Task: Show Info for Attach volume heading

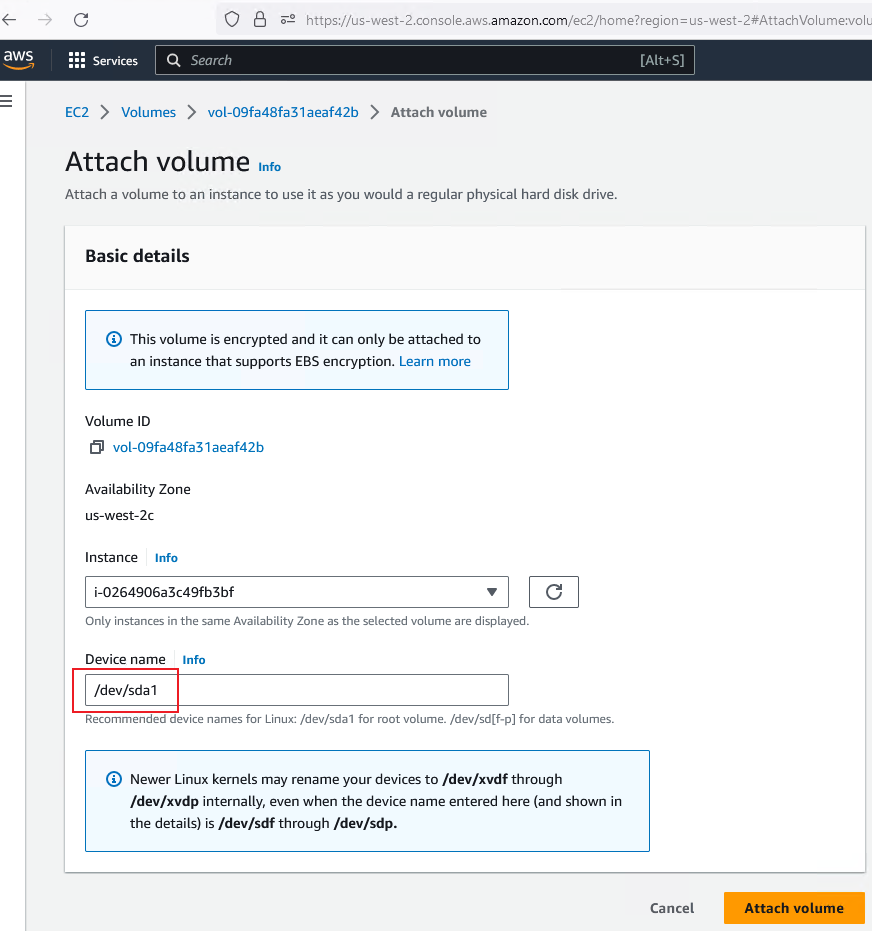Action: [x=270, y=167]
